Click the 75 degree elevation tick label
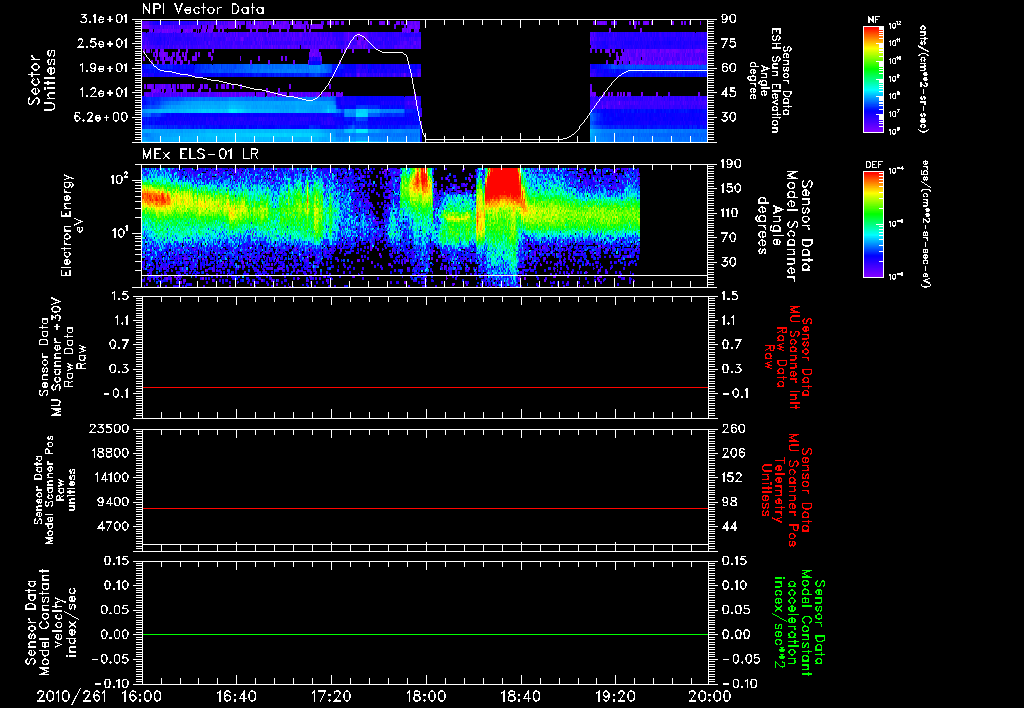Image resolution: width=1024 pixels, height=708 pixels. click(x=728, y=43)
